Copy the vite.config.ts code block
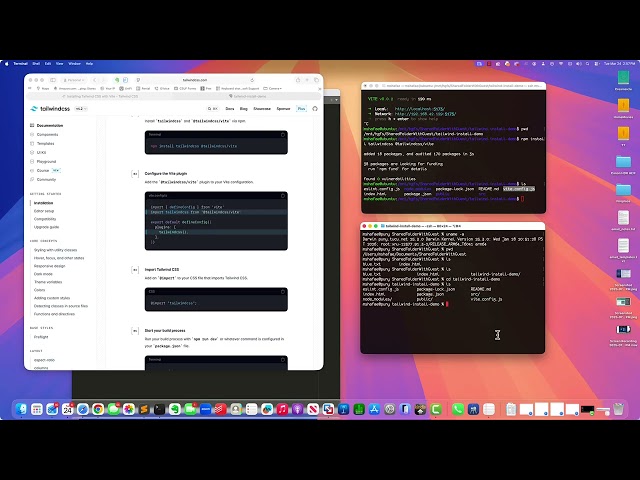Screen dimensions: 640x480 282,196
